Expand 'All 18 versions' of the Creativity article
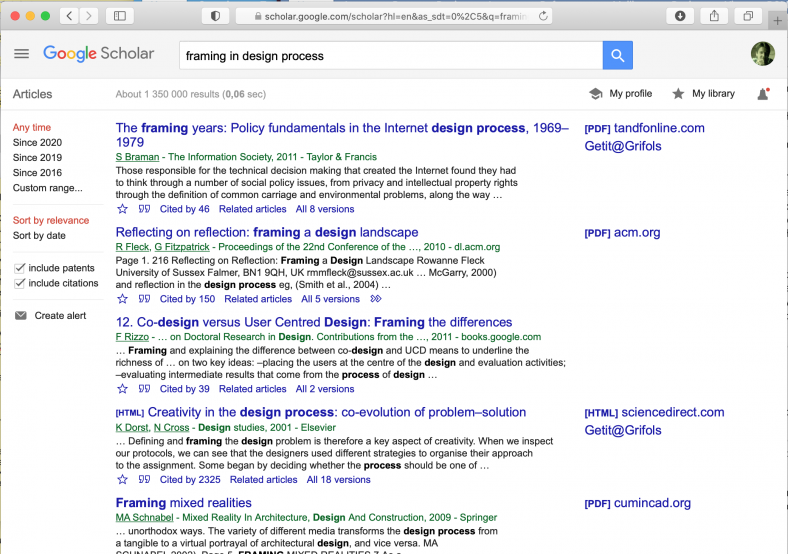 339,479
